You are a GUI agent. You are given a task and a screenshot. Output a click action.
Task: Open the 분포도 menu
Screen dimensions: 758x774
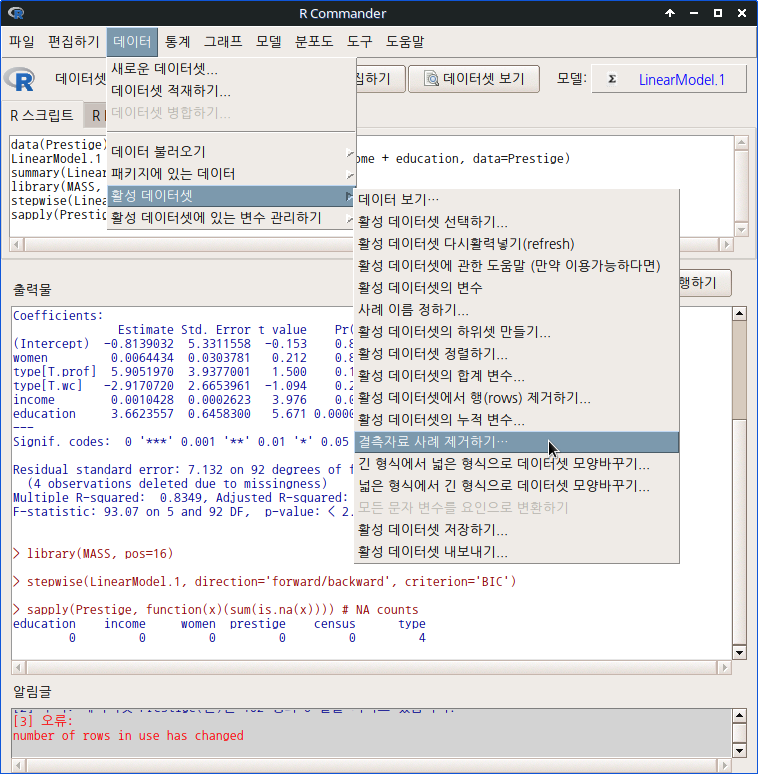click(x=314, y=41)
